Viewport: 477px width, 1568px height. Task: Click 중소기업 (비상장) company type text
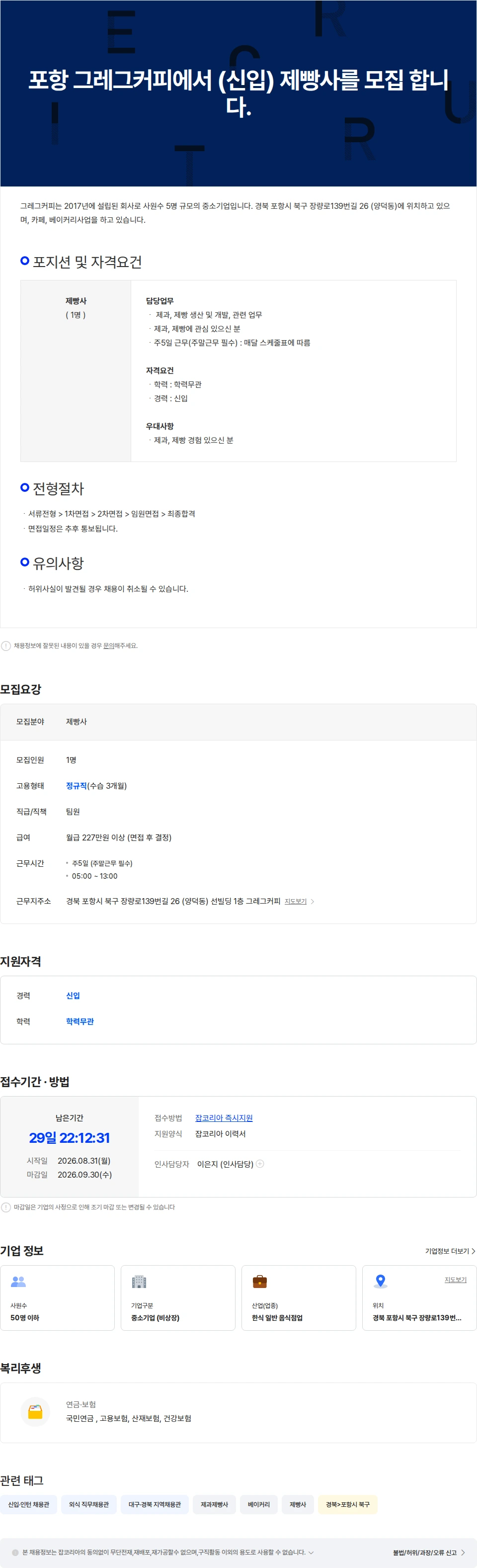155,1318
